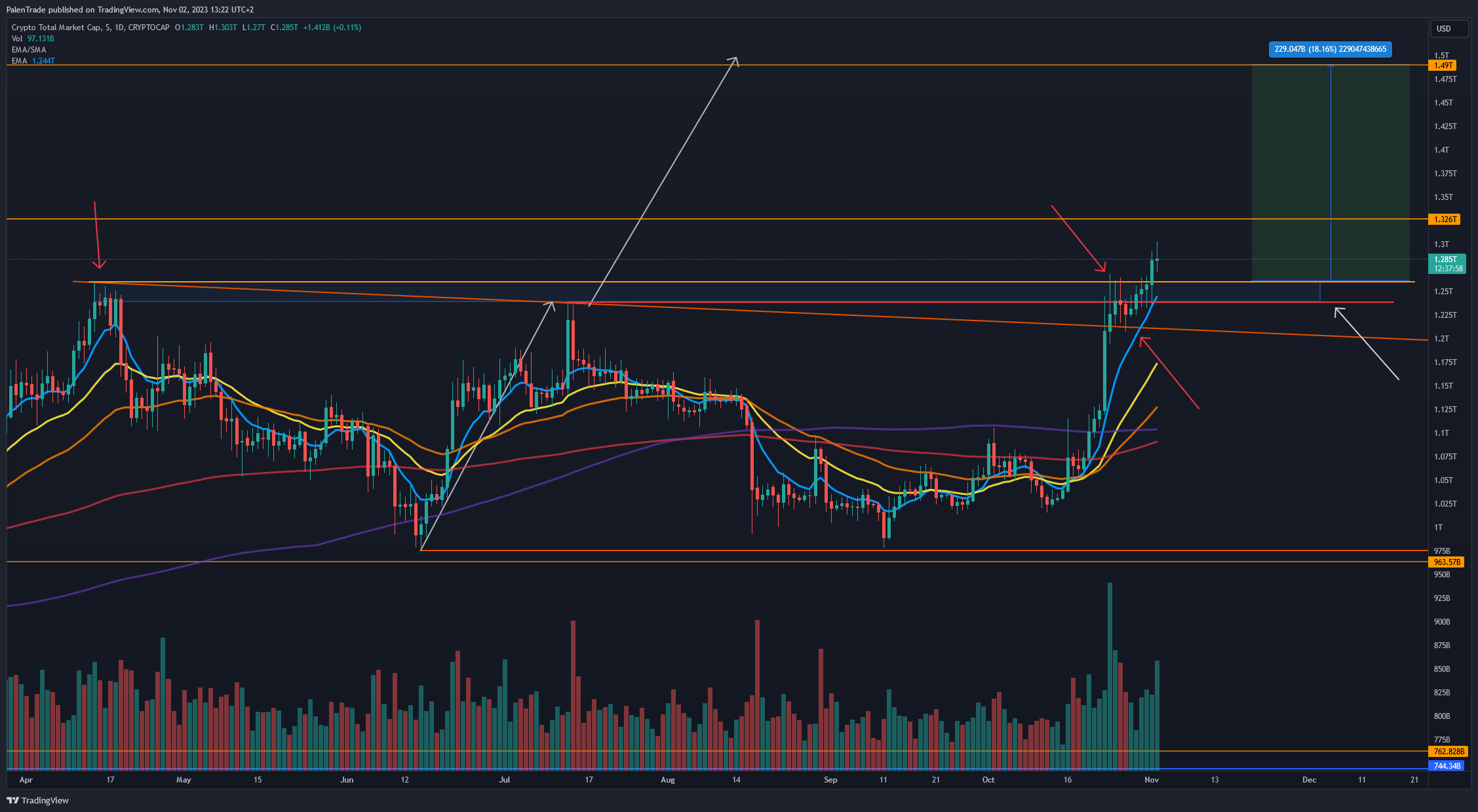Click the Apr date label on time axis
The image size is (1478, 812).
coord(26,780)
